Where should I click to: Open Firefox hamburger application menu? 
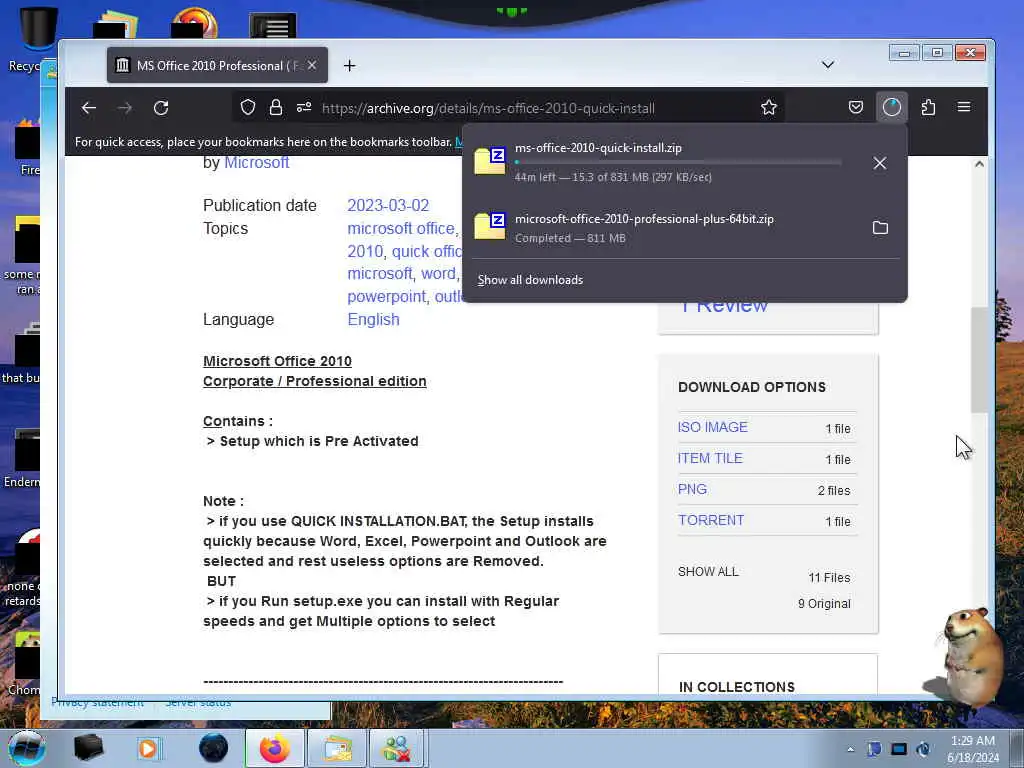(964, 107)
